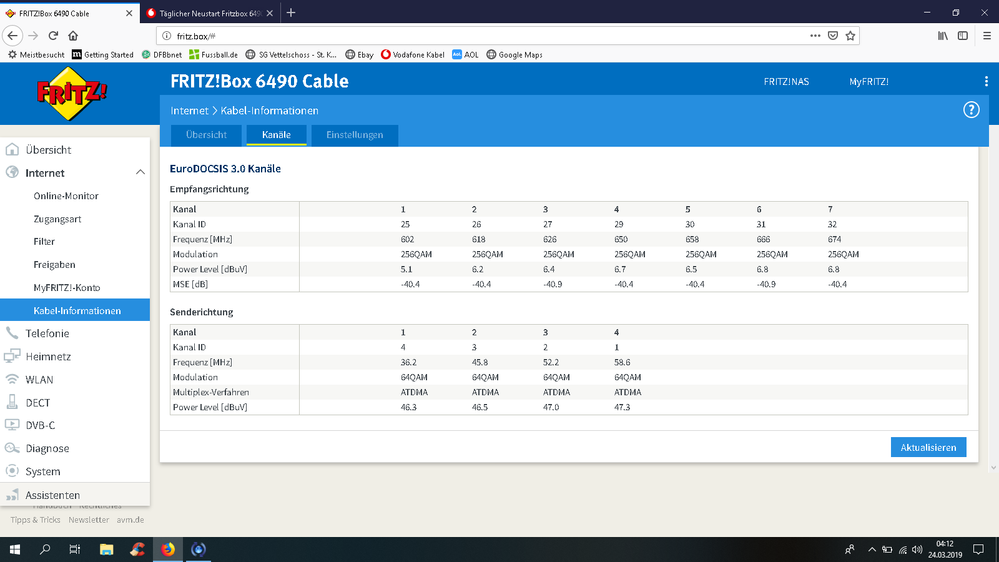Reload the page with the refresh icon
Viewport: 999px width, 562px height.
(x=54, y=36)
